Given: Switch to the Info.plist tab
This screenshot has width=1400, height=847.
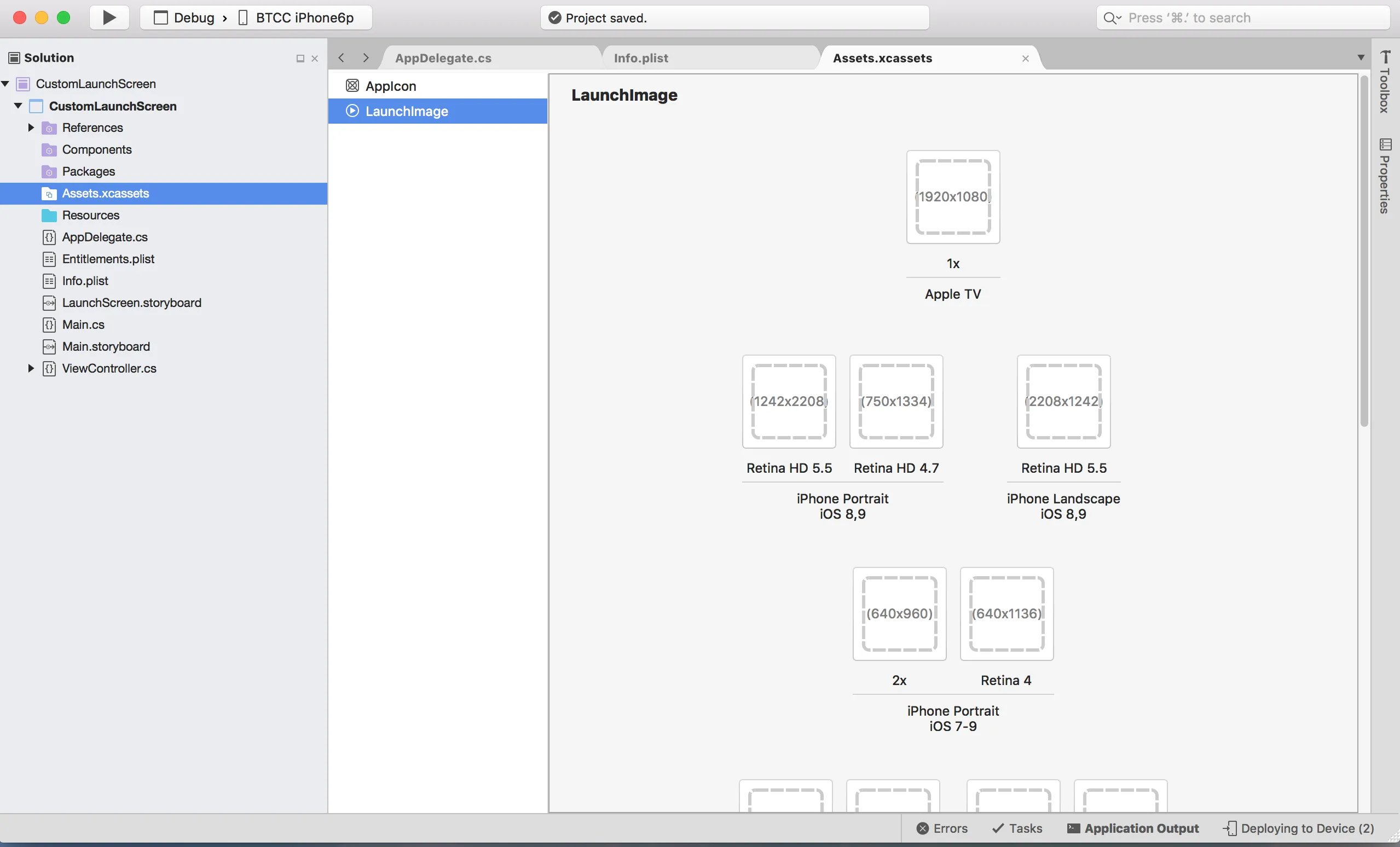Looking at the screenshot, I should [x=641, y=58].
